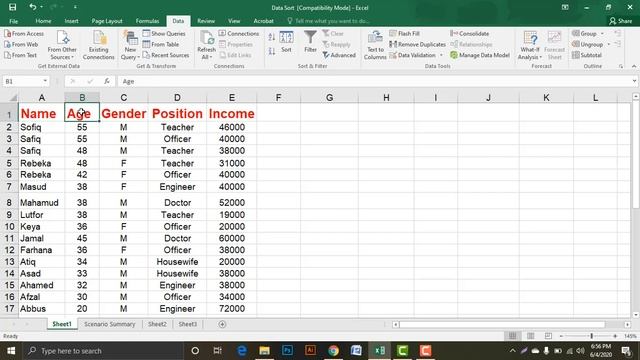Click Text to Columns
640x360 pixels.
tap(375, 45)
